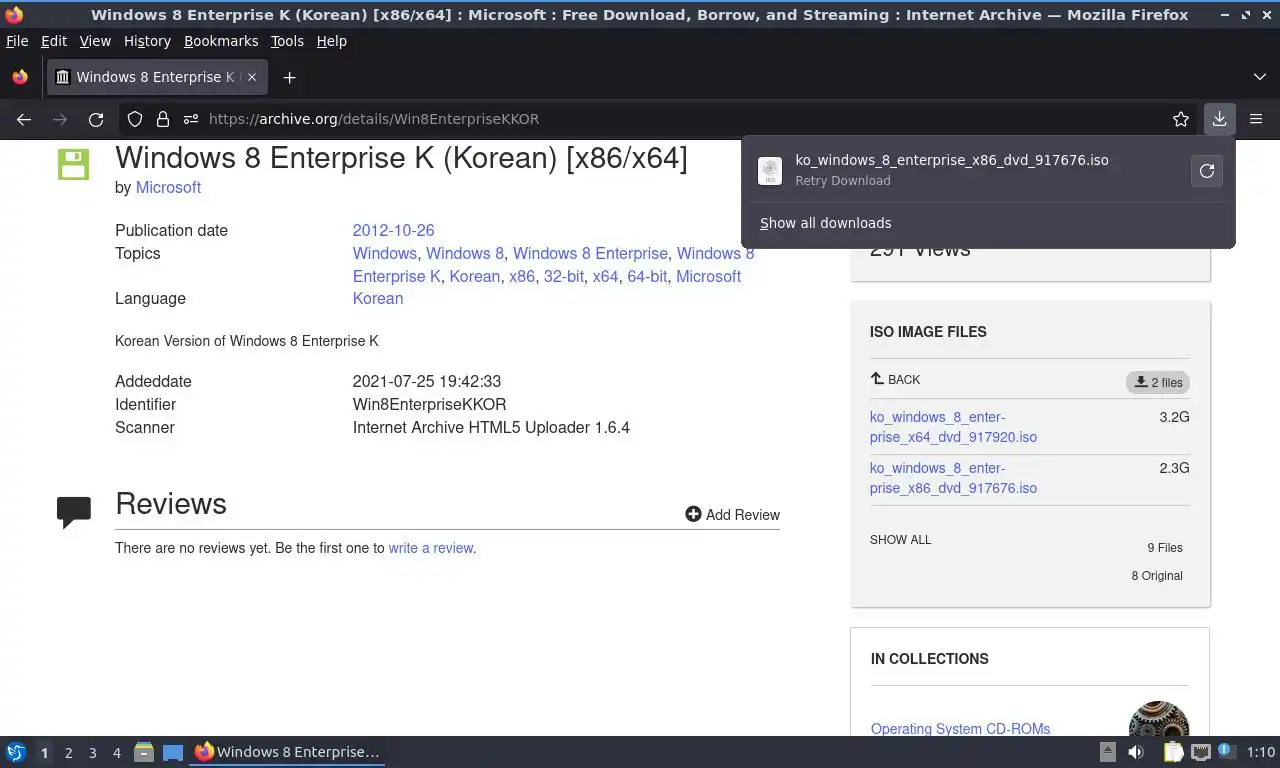Image resolution: width=1280 pixels, height=768 pixels.
Task: Open Firefox View pinned icon
Action: 20,77
